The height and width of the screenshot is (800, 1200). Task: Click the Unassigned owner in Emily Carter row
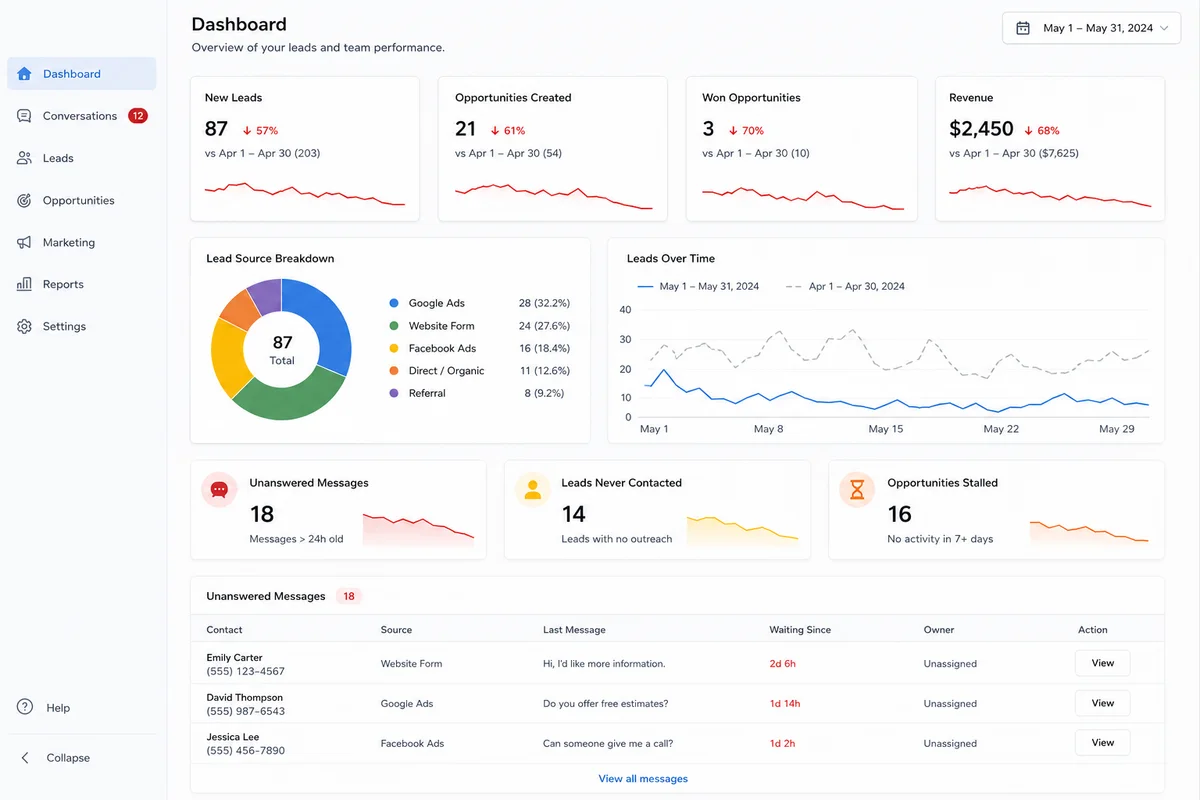click(950, 663)
